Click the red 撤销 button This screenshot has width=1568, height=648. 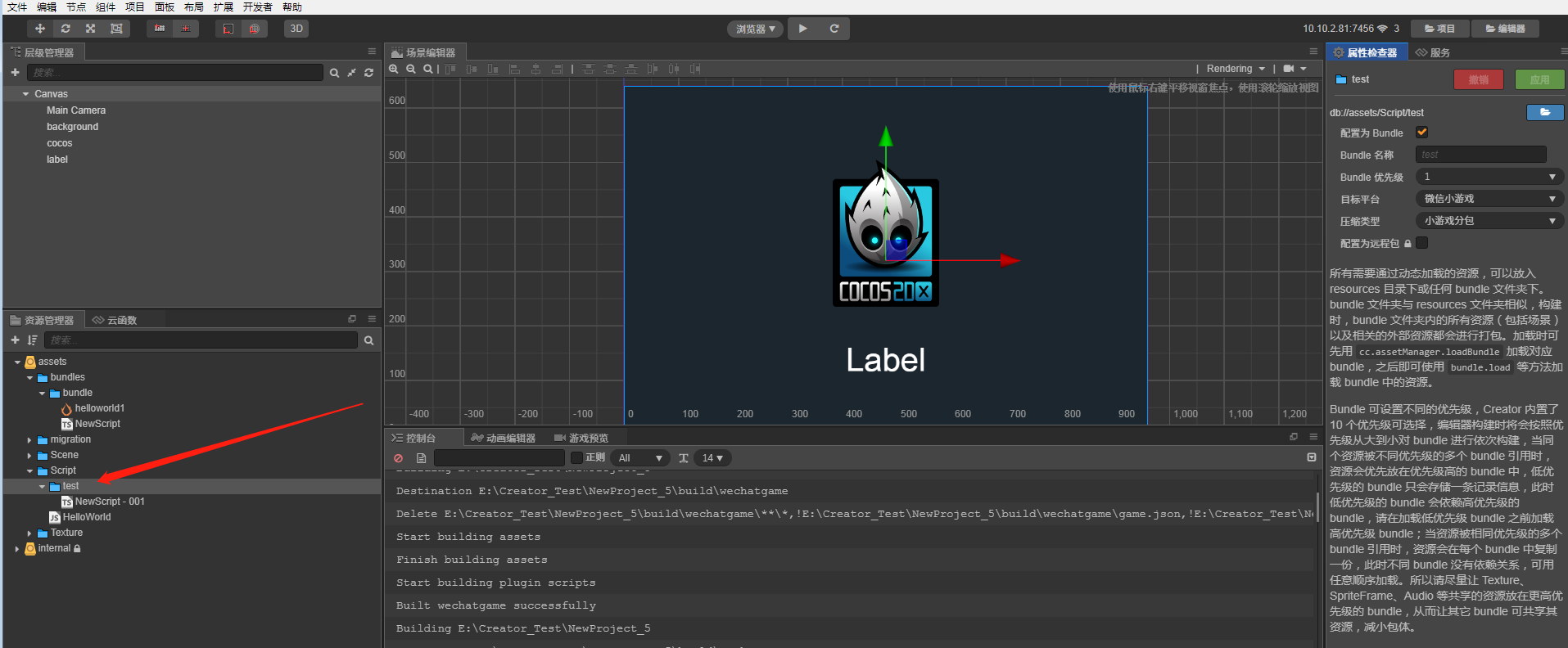point(1478,79)
